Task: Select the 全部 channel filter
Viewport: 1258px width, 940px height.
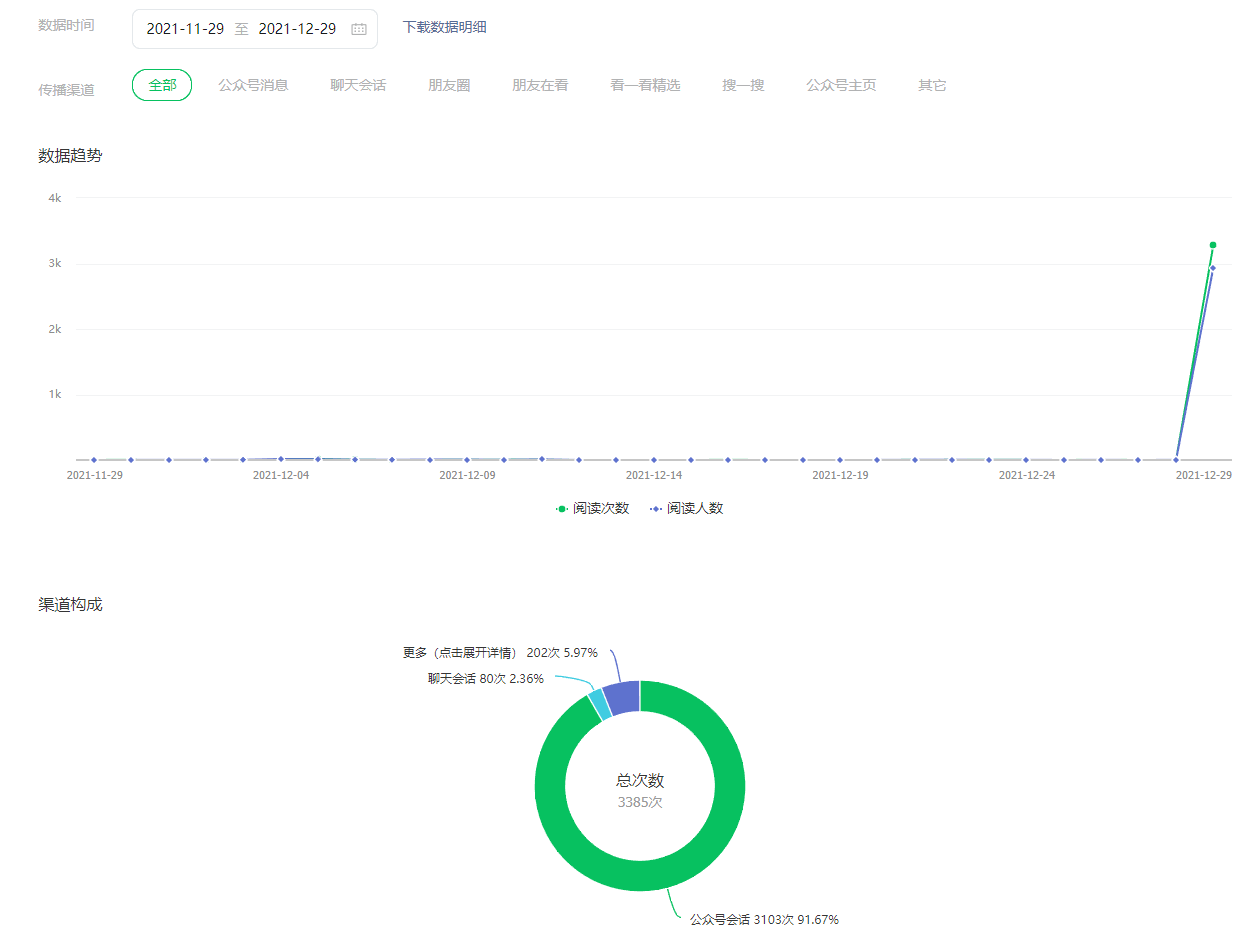Action: tap(162, 86)
